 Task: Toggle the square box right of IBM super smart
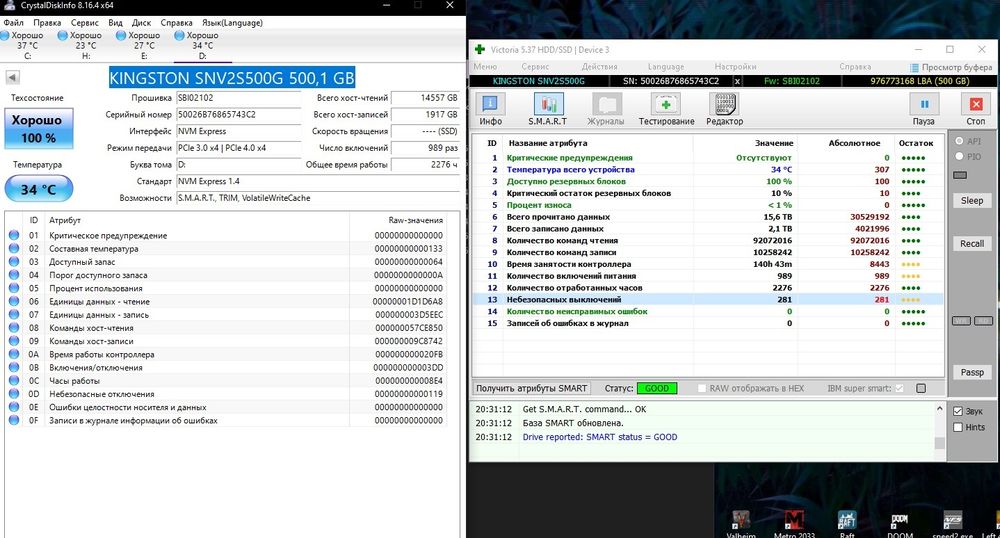[921, 388]
